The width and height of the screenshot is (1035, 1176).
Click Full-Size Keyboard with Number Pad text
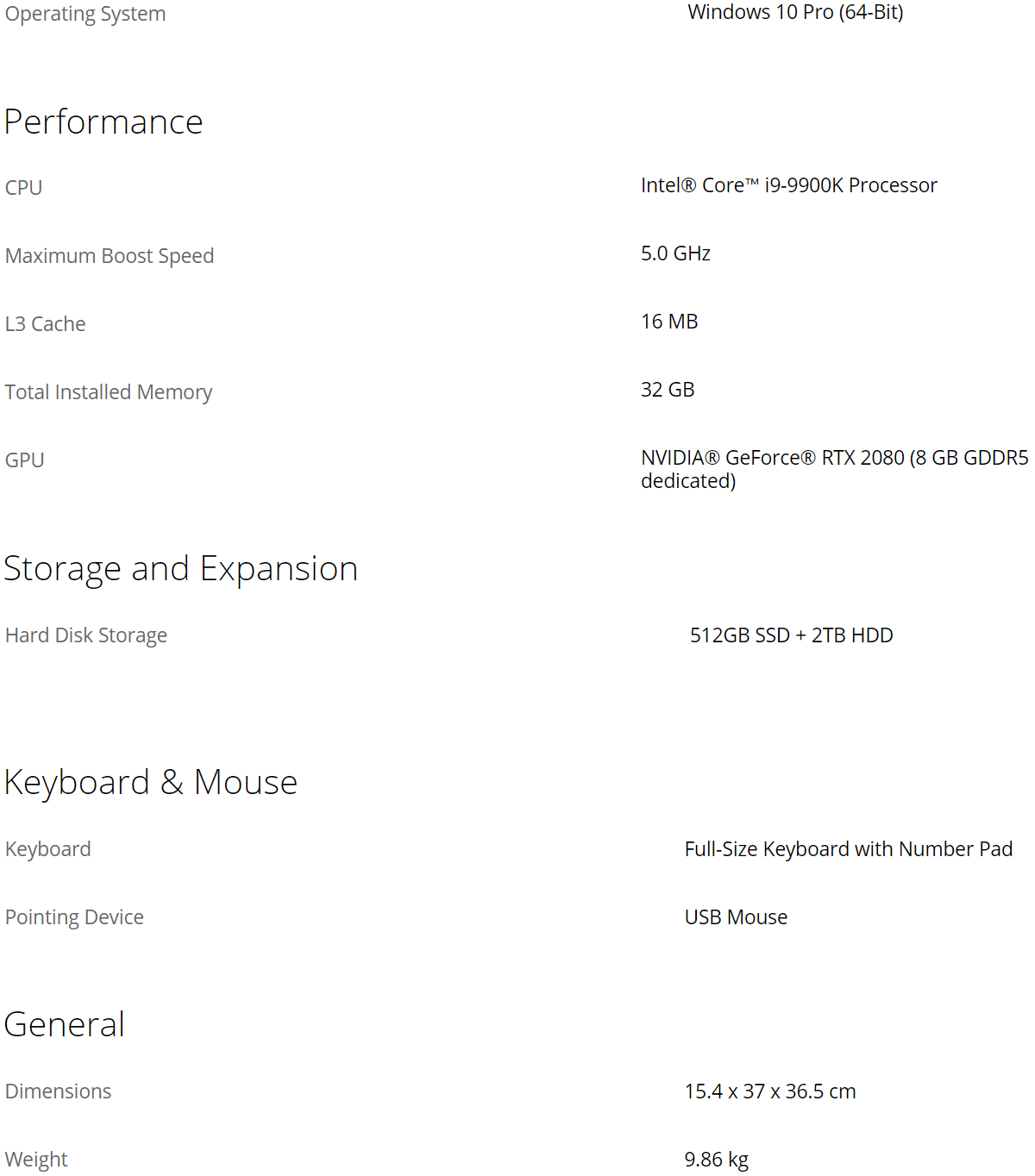pyautogui.click(x=849, y=849)
